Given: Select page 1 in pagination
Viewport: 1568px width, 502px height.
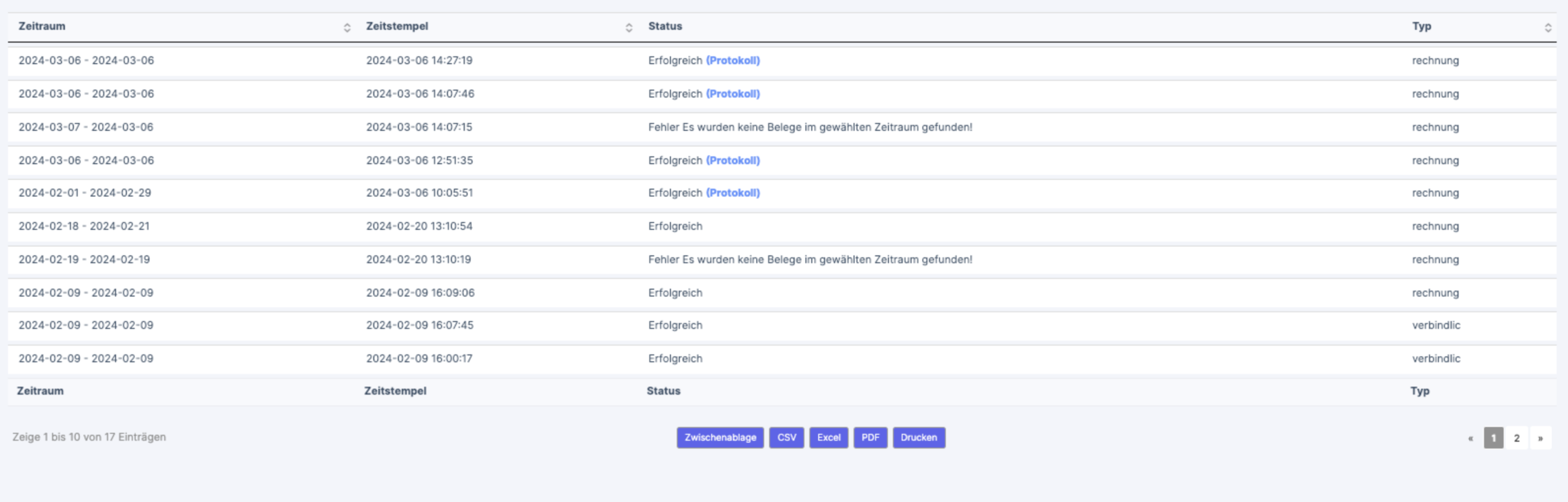Looking at the screenshot, I should click(1493, 438).
